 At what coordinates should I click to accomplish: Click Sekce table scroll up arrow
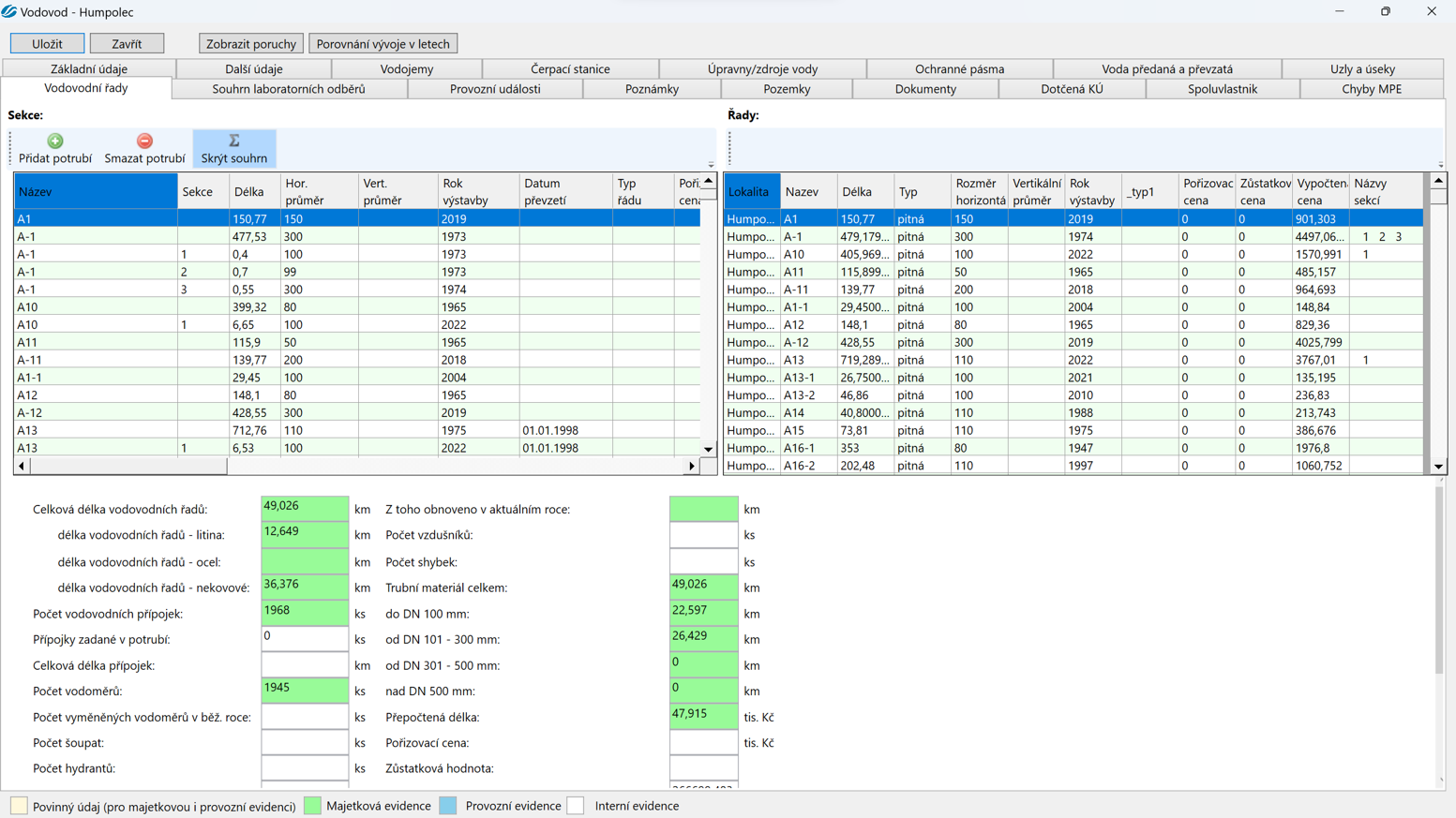coord(709,181)
